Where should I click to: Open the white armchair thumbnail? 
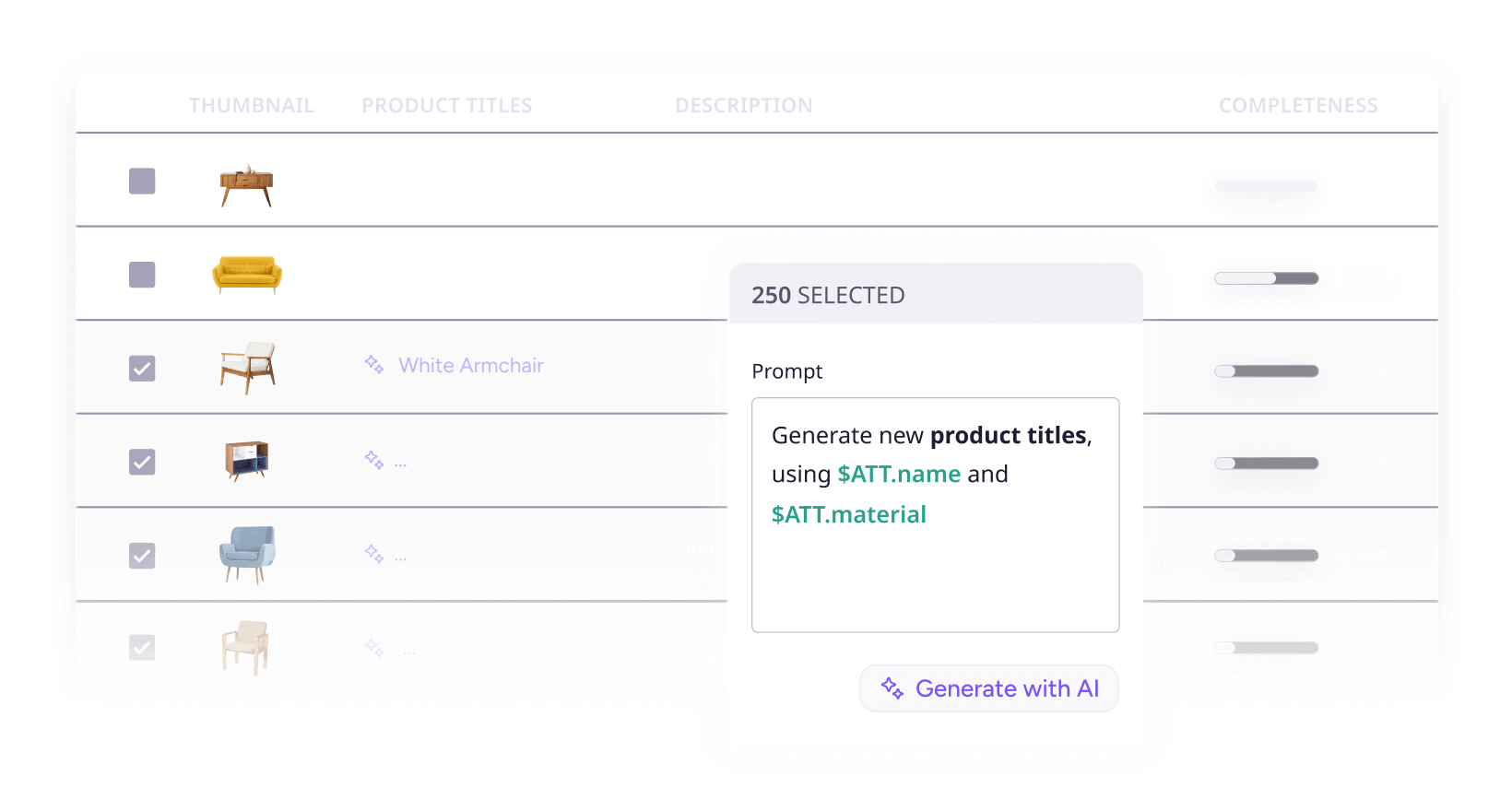(x=247, y=368)
